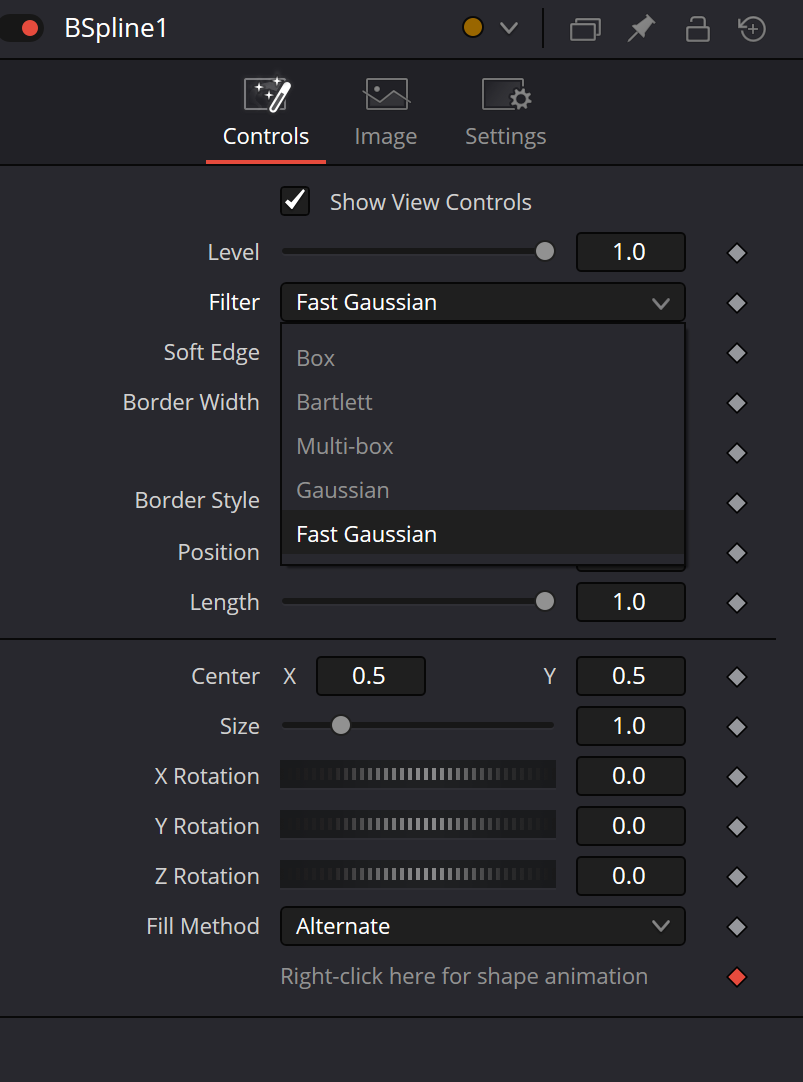Select Box filter option

482,358
